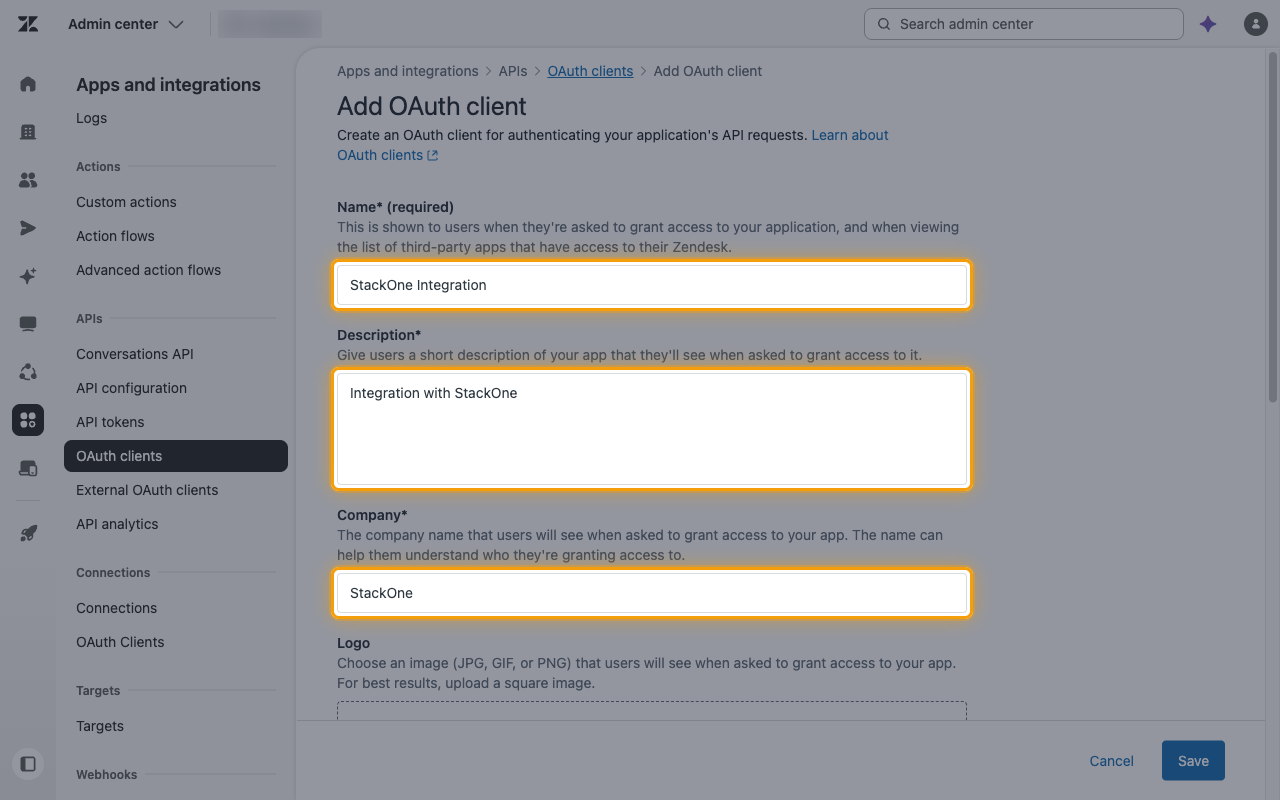Click the Save button

click(1193, 761)
